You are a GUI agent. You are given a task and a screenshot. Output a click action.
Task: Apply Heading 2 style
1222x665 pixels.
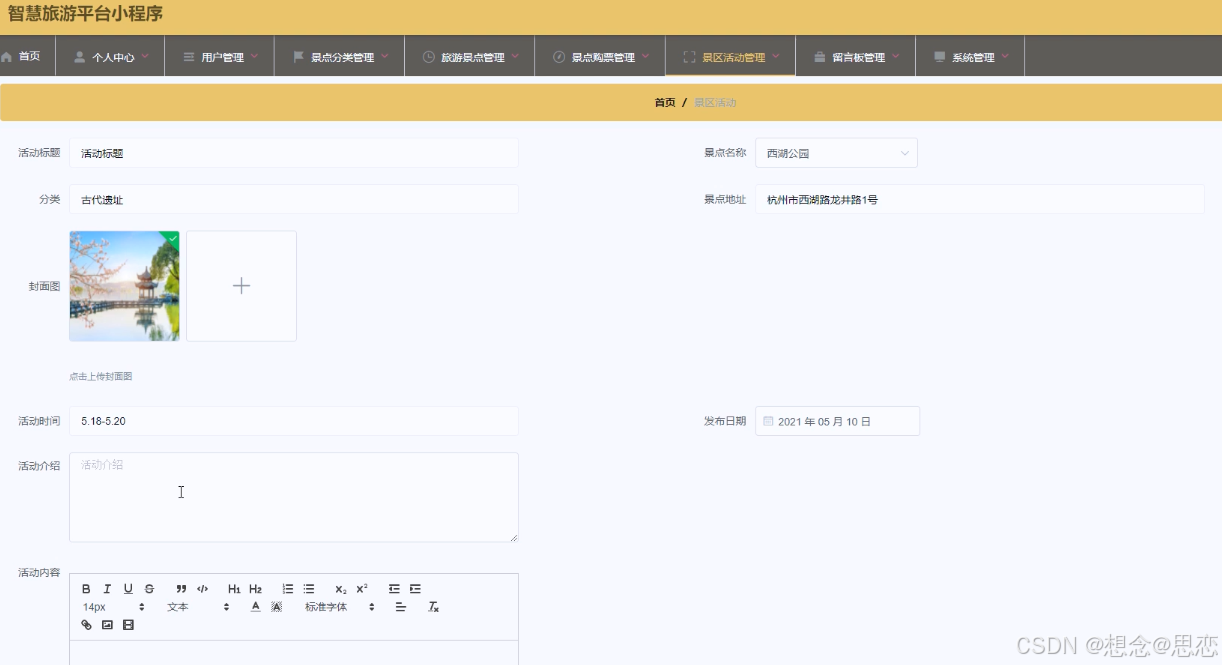[255, 589]
